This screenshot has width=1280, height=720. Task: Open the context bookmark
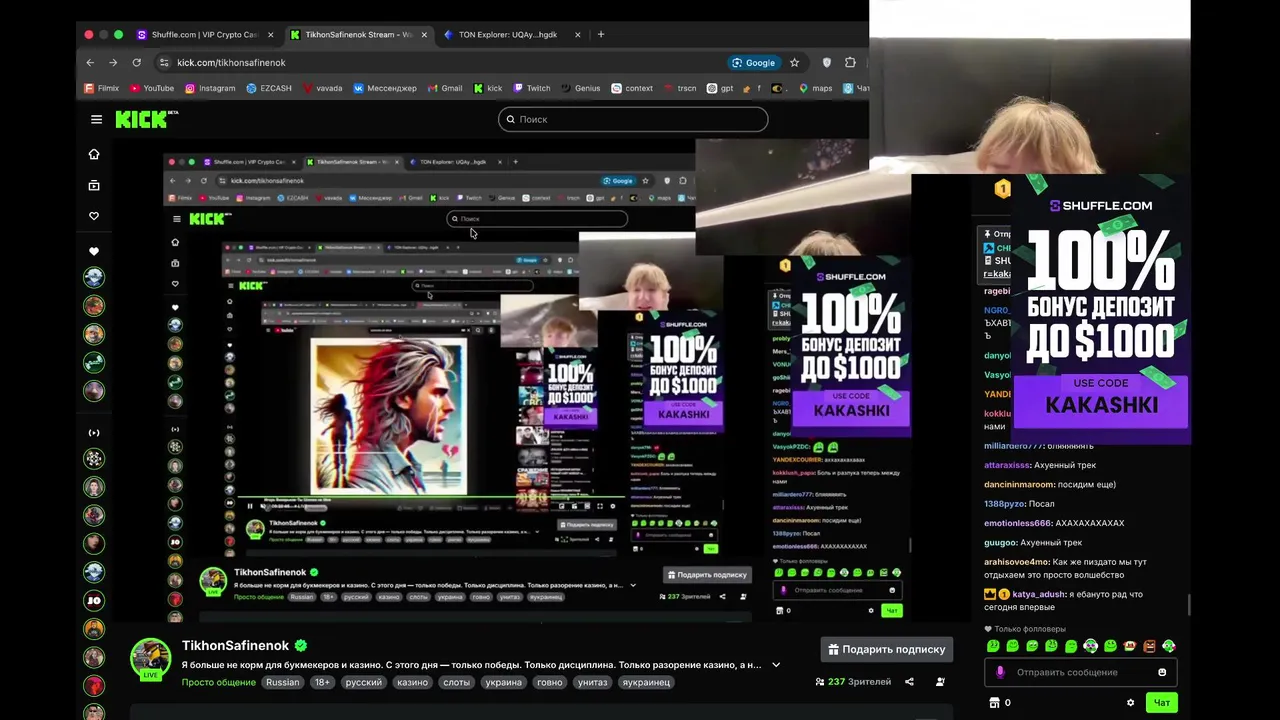click(x=632, y=88)
